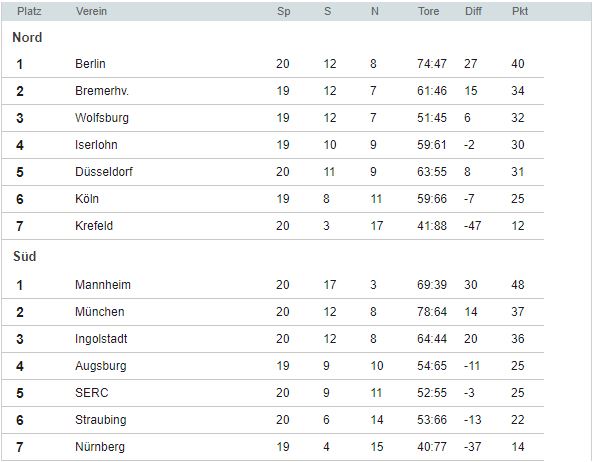
Task: Click the Krefeld team name
Action: click(x=94, y=226)
